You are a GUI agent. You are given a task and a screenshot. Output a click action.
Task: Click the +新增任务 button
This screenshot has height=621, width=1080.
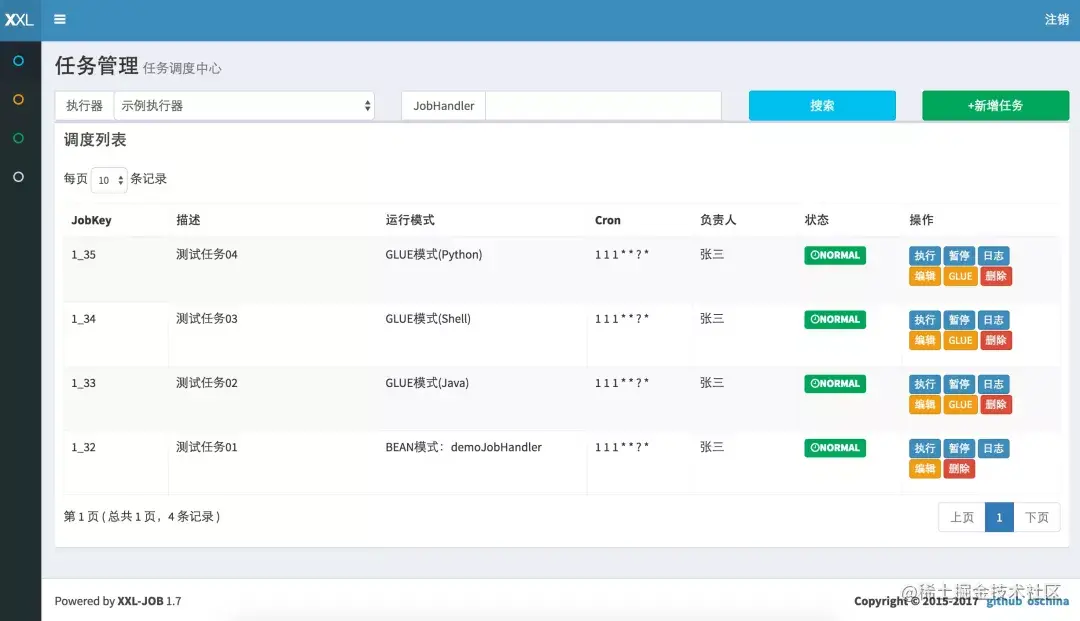click(x=995, y=105)
